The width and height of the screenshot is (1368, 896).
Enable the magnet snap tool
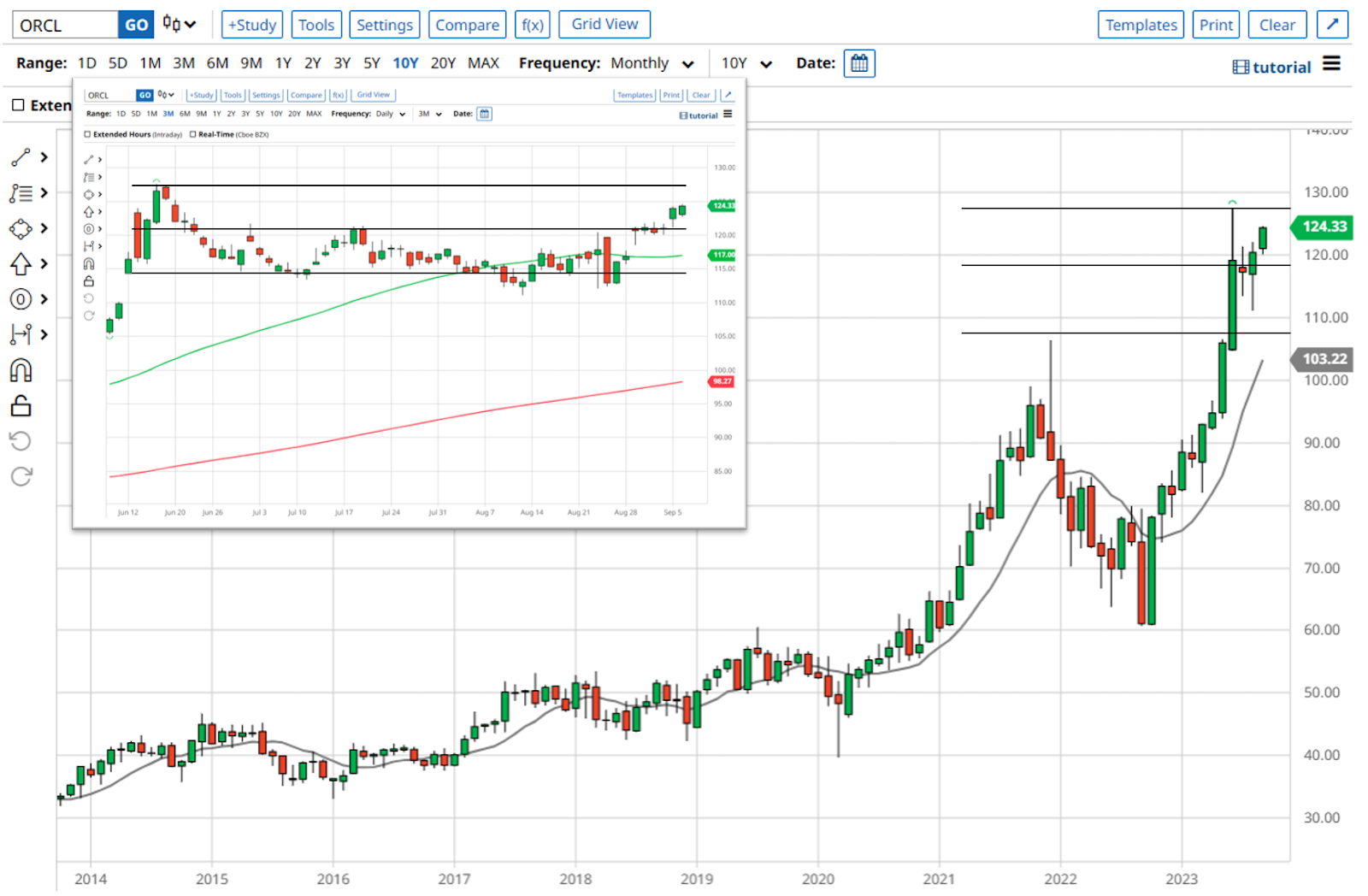[21, 369]
